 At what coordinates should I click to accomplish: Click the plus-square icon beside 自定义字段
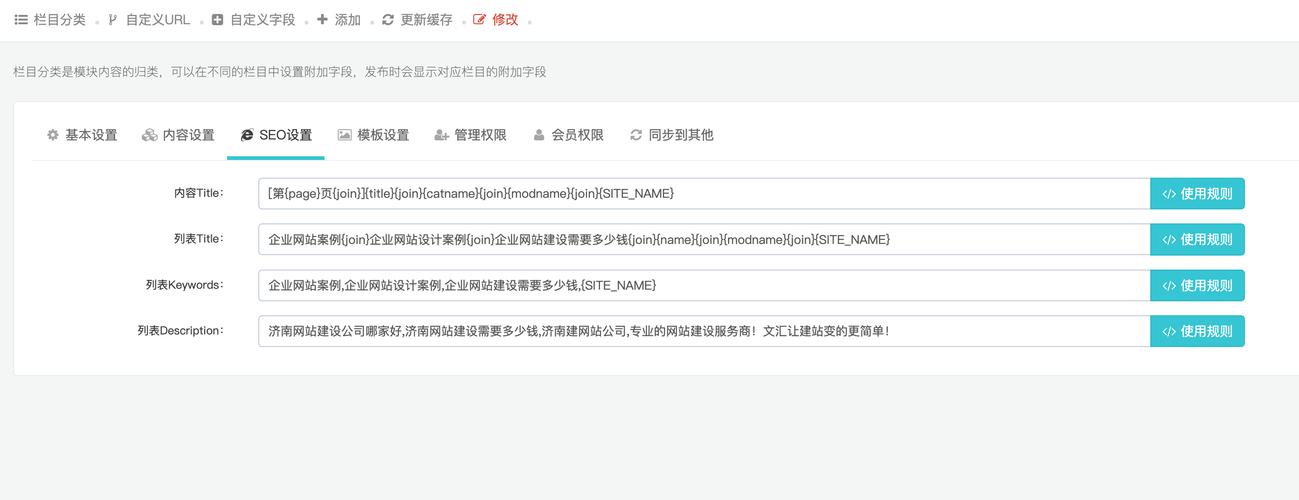217,20
